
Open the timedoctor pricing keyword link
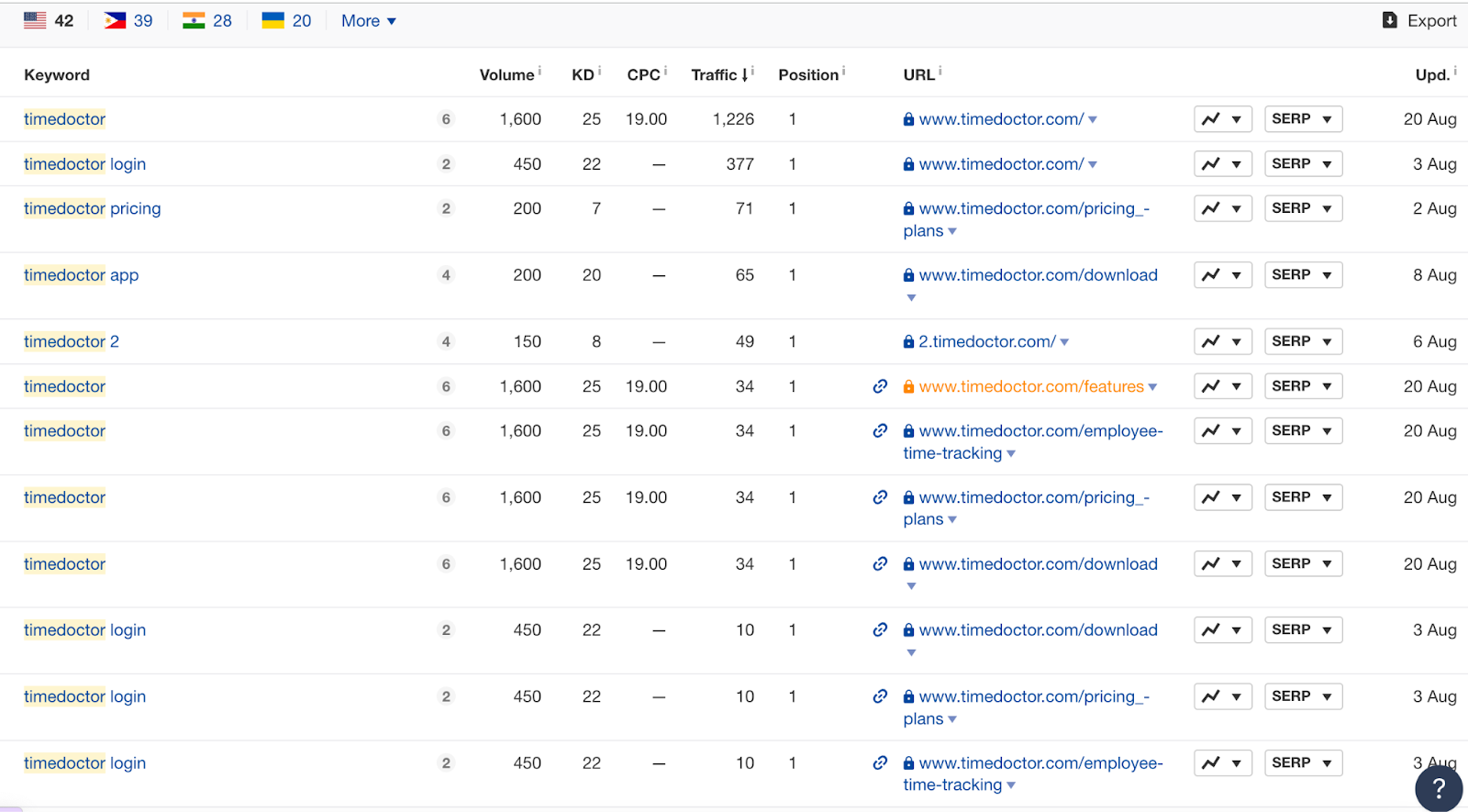click(x=93, y=208)
